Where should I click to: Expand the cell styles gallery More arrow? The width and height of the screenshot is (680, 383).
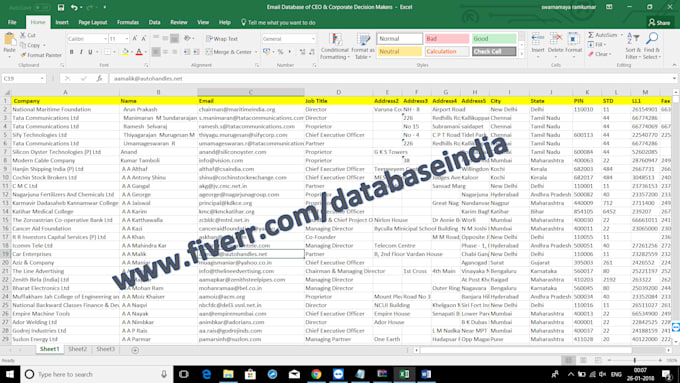pyautogui.click(x=522, y=55)
